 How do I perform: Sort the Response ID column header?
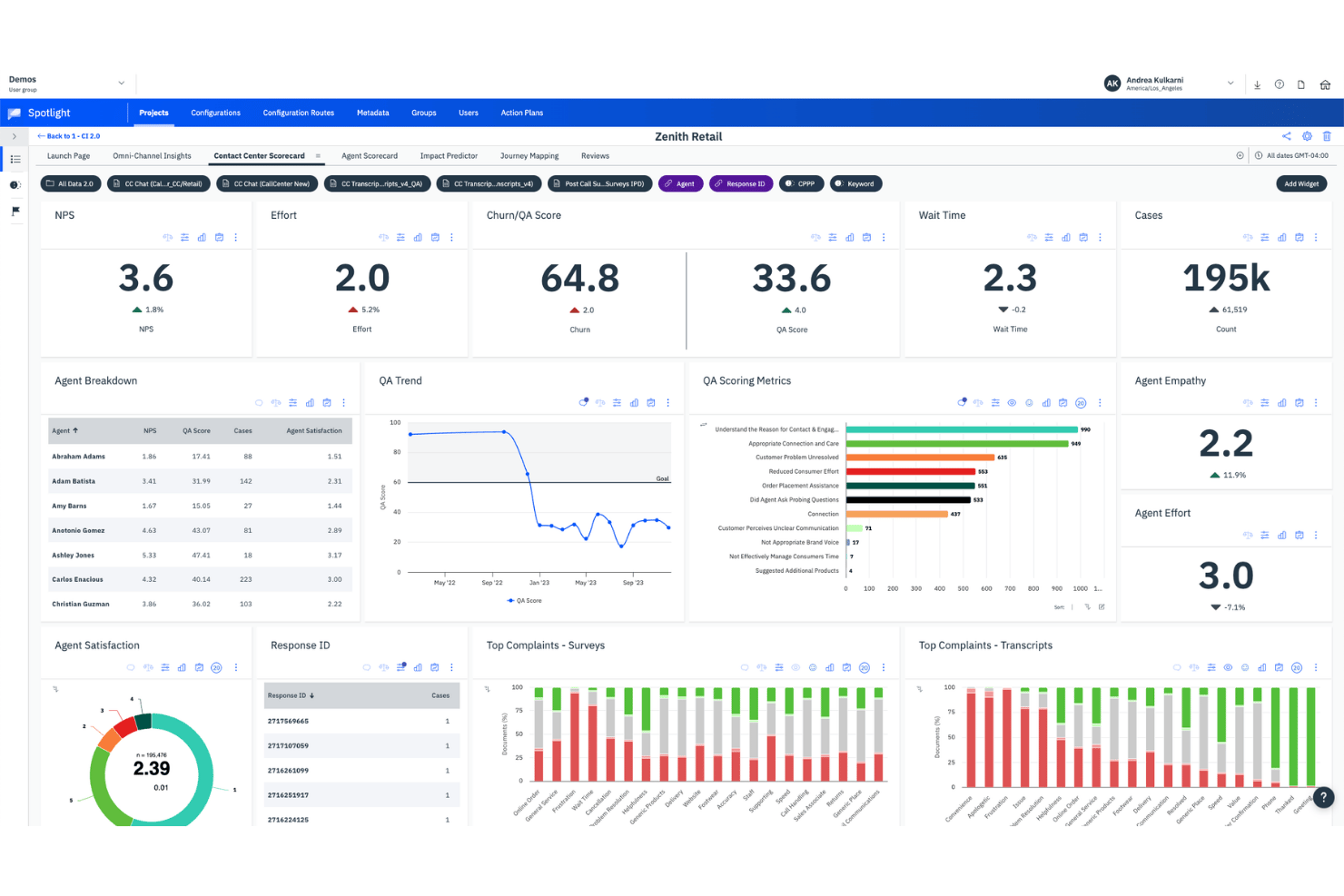[x=291, y=696]
